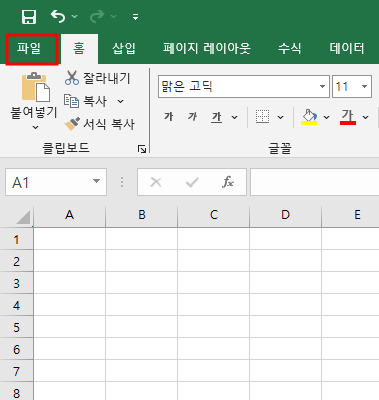Viewport: 379px width, 400px height.
Task: Select row 1 header
Action: [x=16, y=239]
